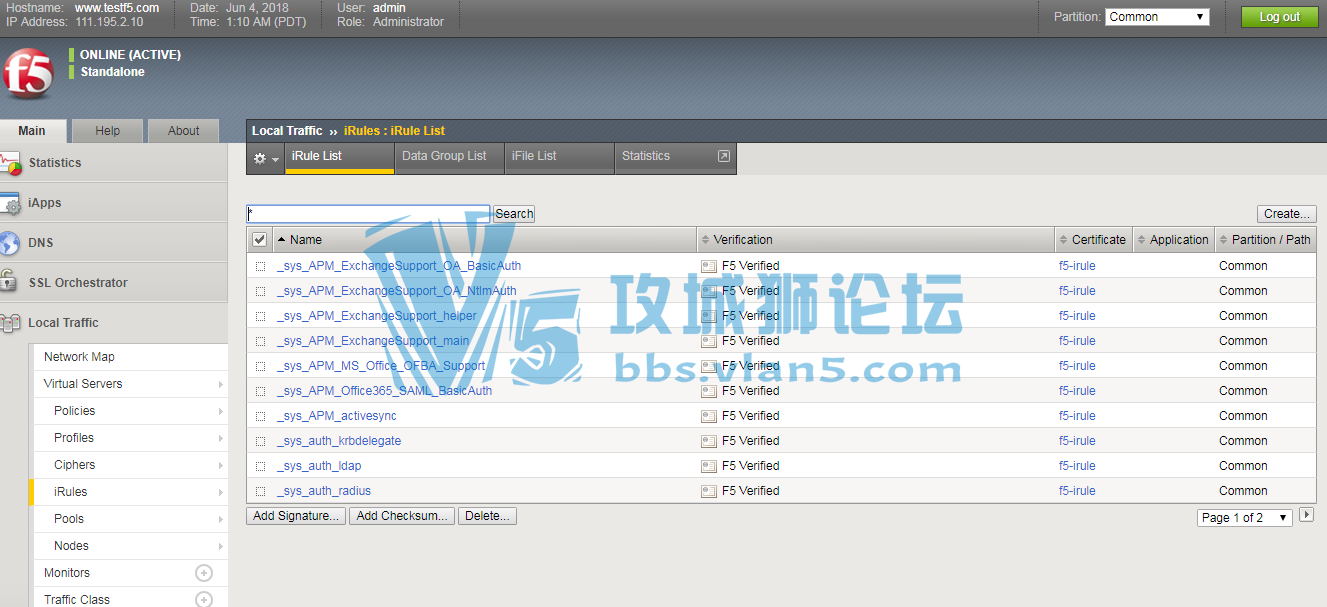Click the Delete... button

[488, 516]
